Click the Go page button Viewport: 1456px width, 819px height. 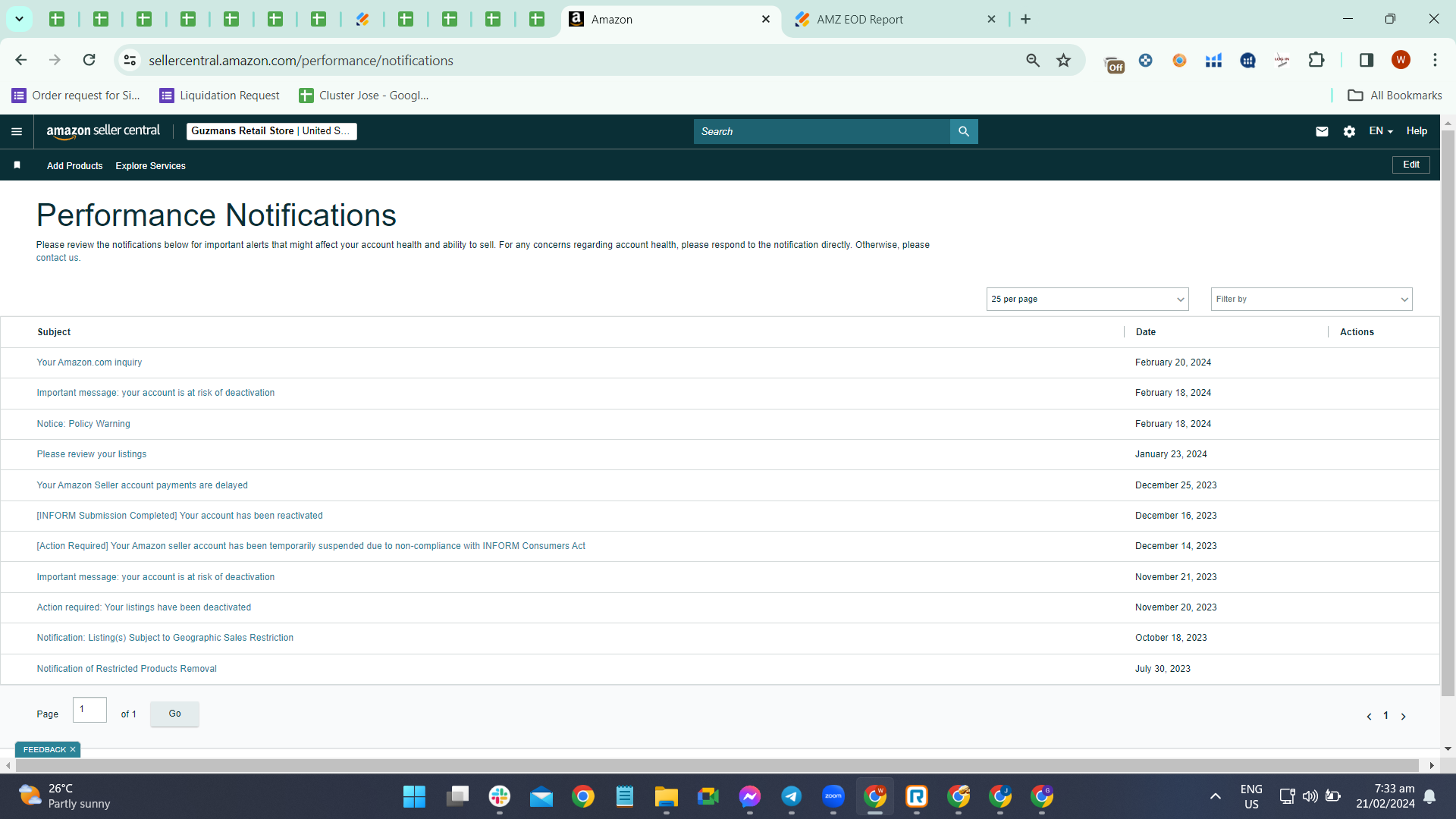(x=174, y=714)
